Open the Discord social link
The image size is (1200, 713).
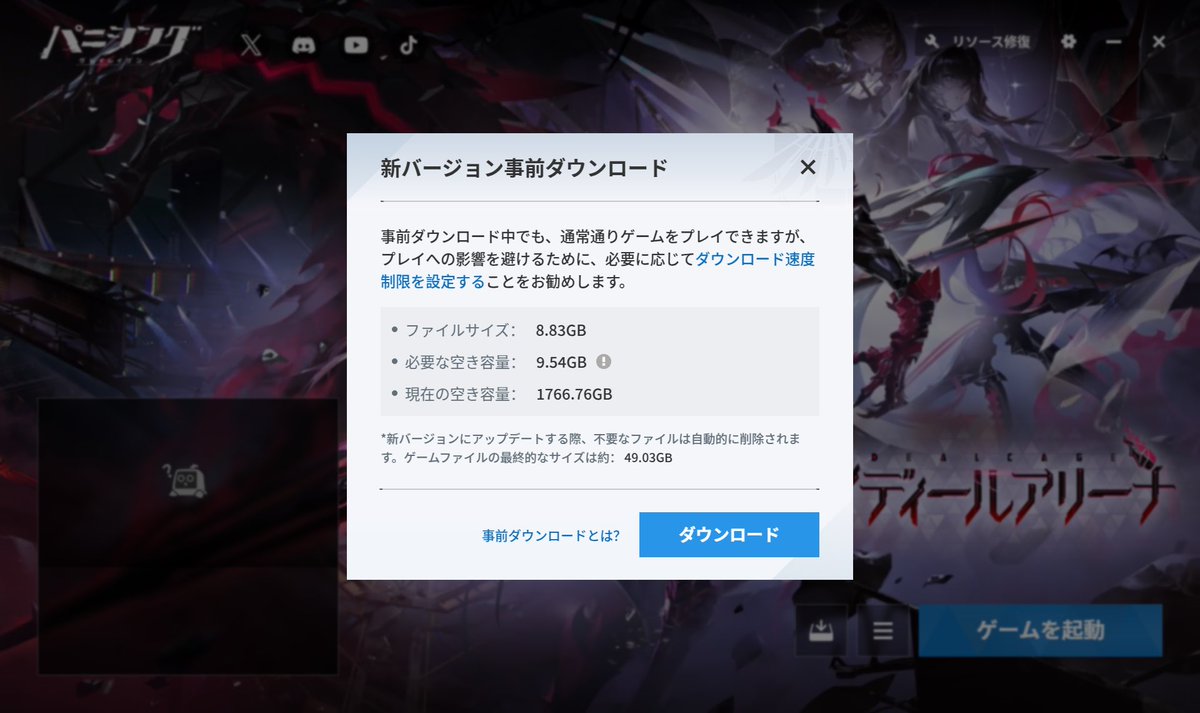pos(304,45)
